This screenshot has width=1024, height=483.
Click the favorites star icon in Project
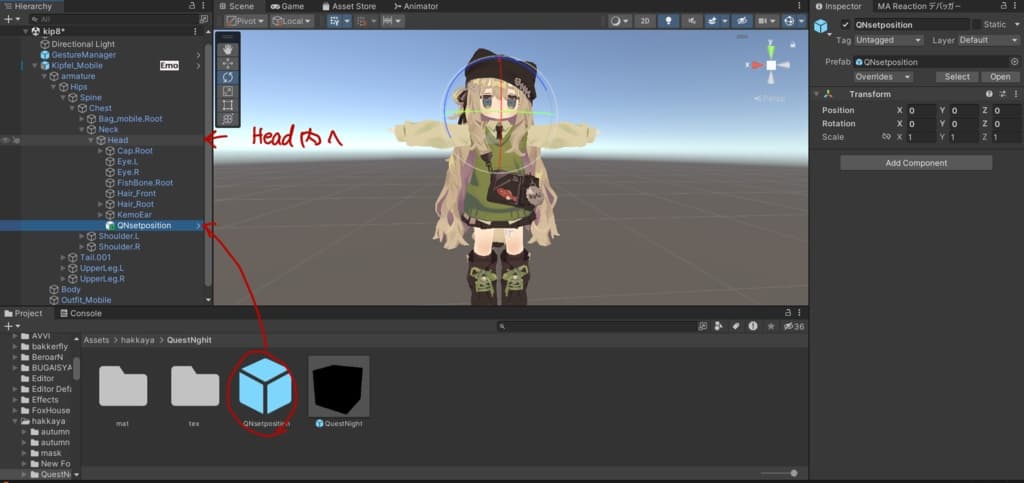[771, 326]
